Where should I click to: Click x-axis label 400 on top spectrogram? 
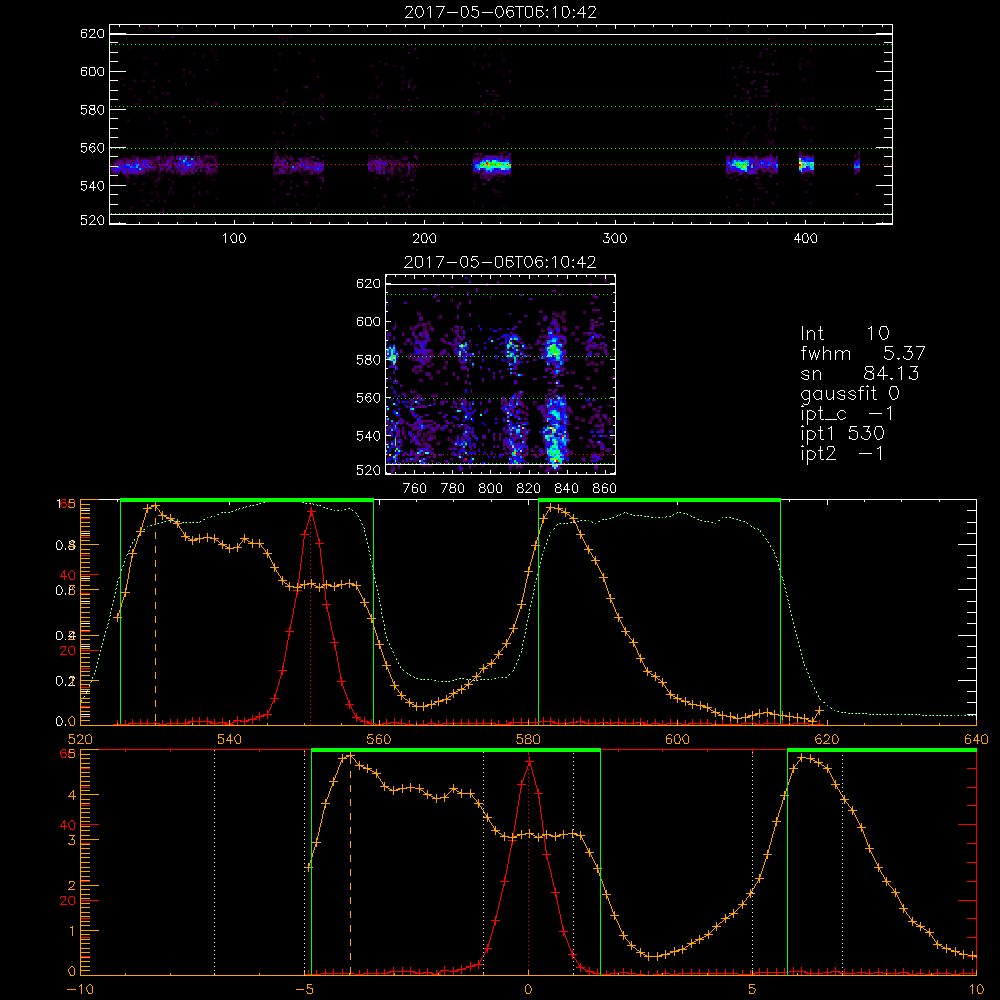click(x=805, y=239)
